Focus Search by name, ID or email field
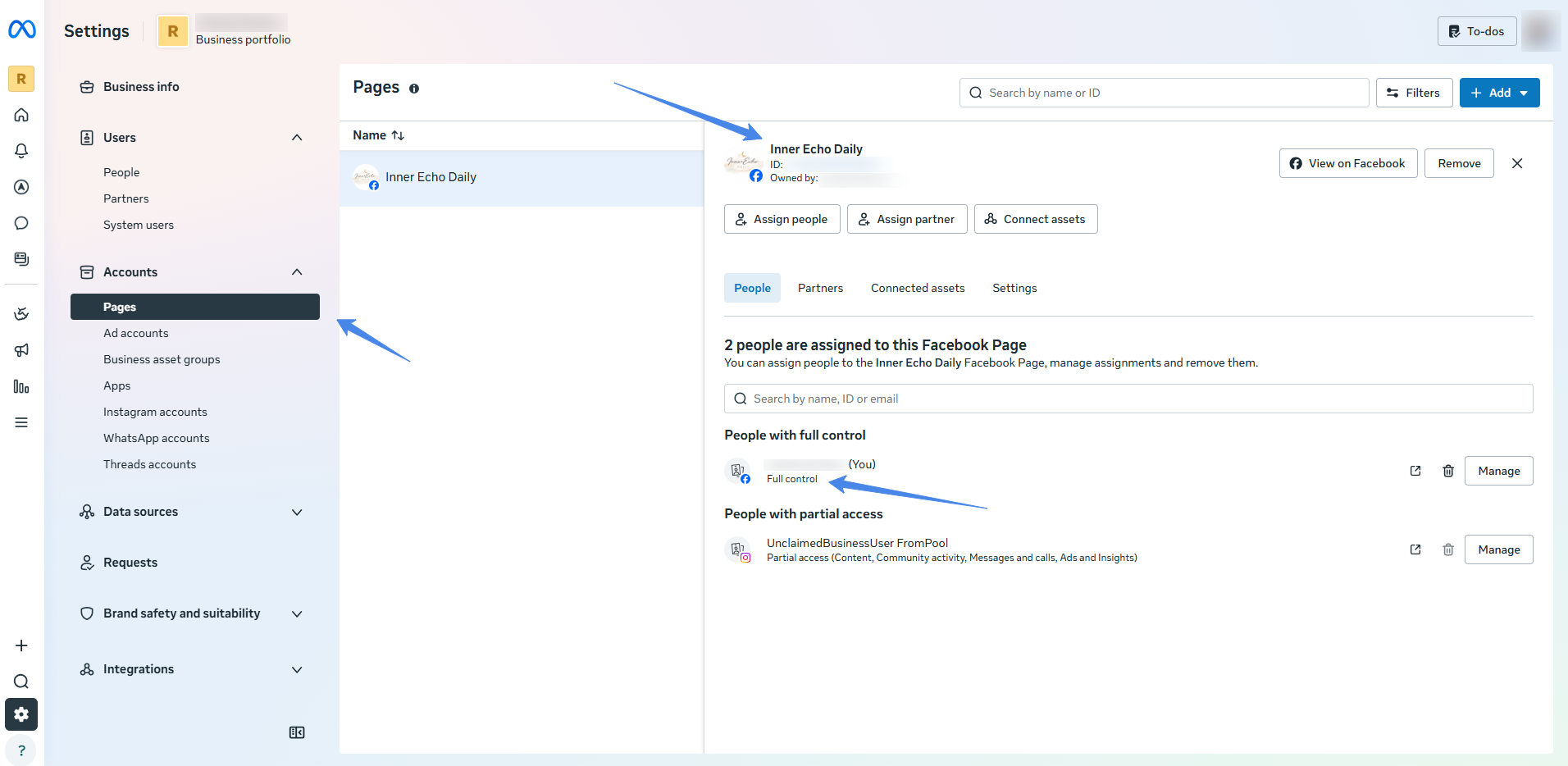1568x766 pixels. click(x=1128, y=399)
